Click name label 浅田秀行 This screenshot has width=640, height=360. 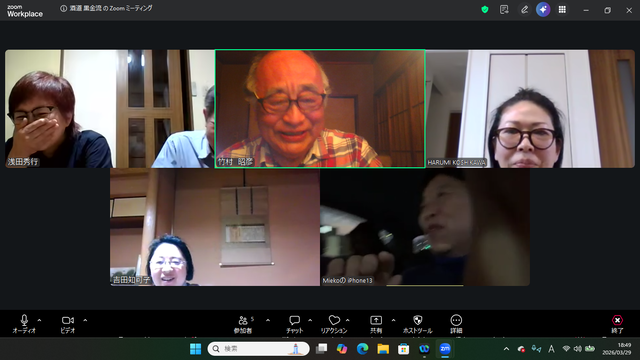point(23,162)
